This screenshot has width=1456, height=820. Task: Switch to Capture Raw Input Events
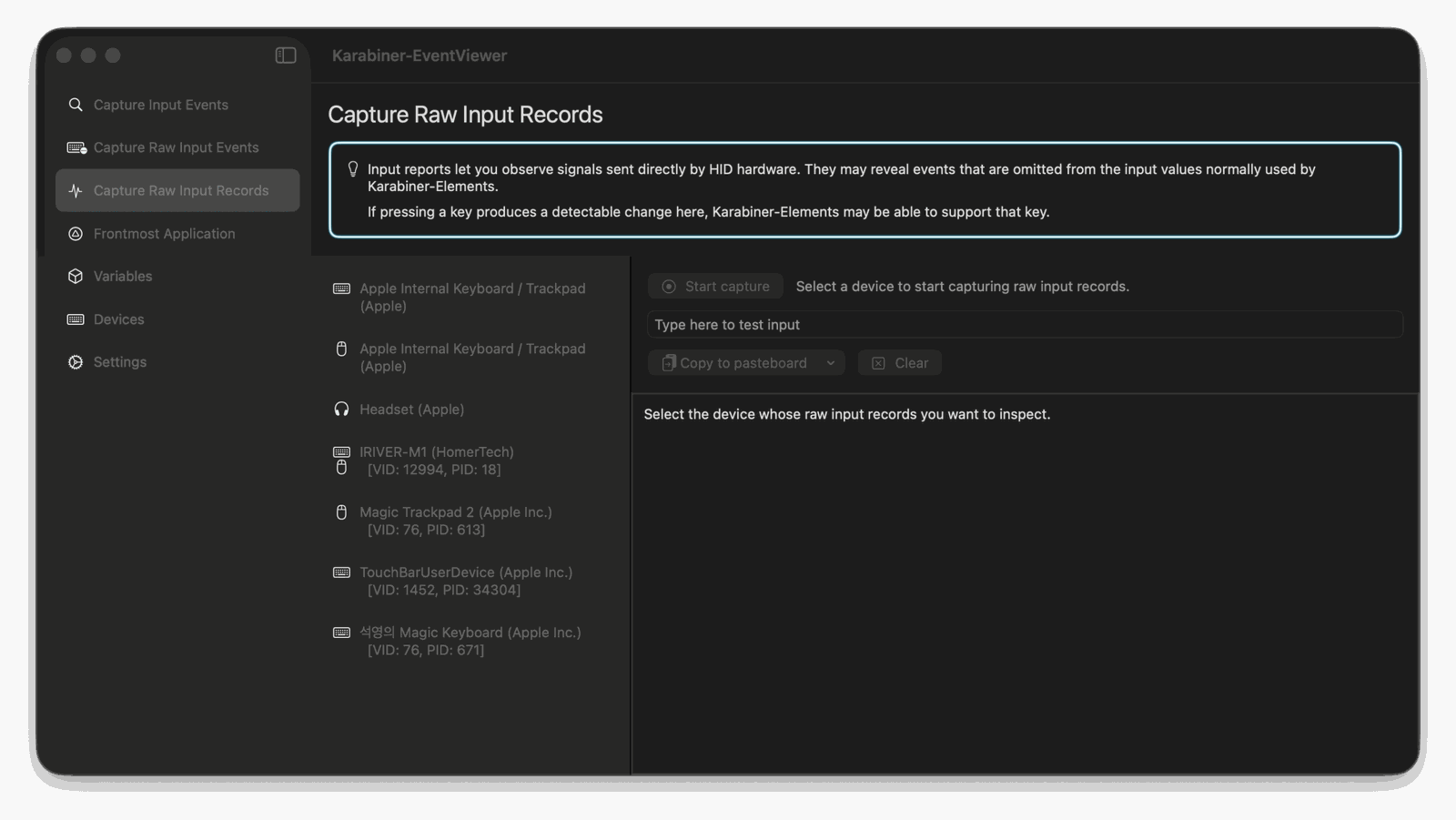pos(177,147)
